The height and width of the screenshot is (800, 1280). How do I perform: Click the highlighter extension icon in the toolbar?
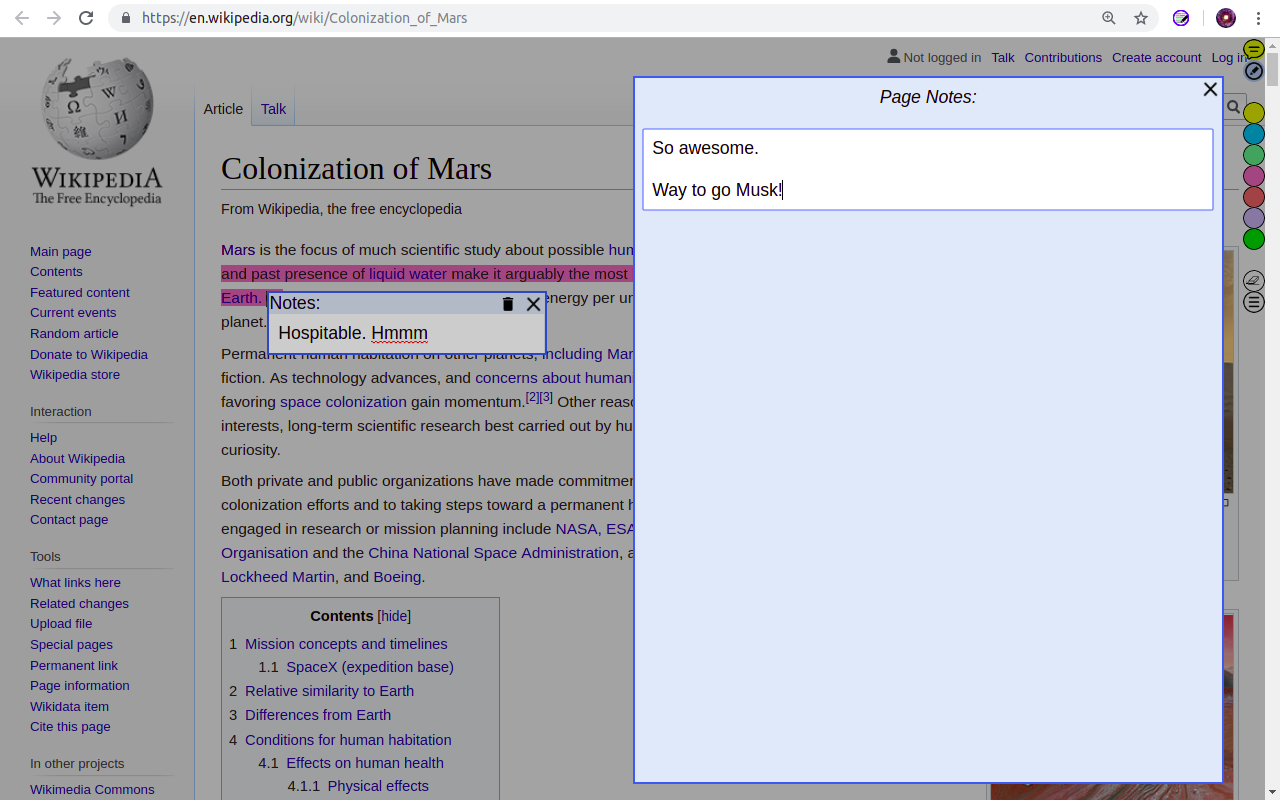point(1181,18)
